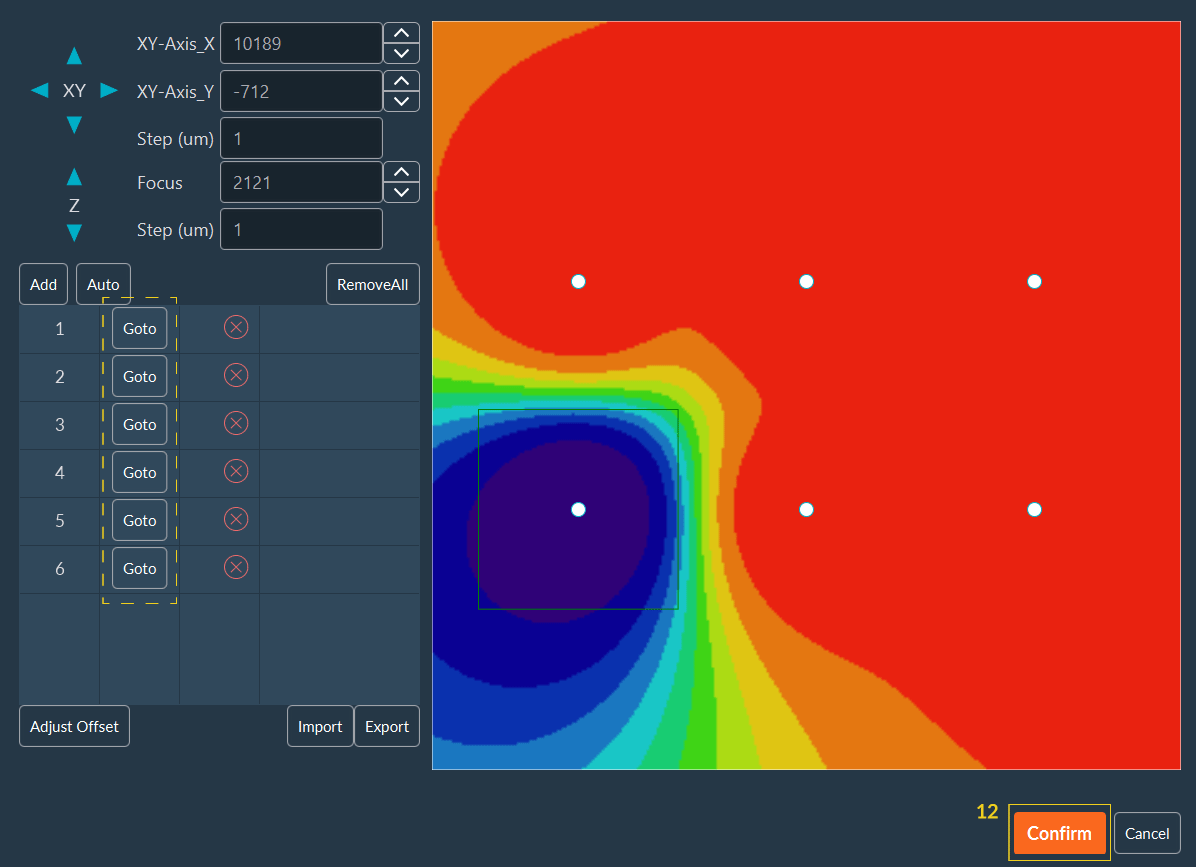This screenshot has width=1196, height=867.
Task: Click the XY up arrow to move stage
Action: [x=74, y=56]
